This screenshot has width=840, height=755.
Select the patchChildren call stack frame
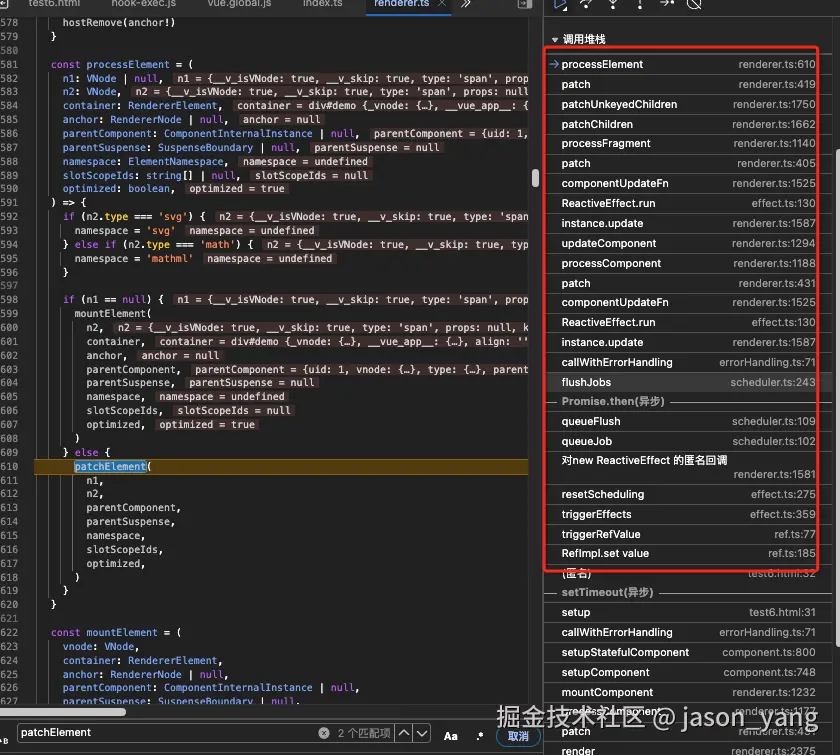click(x=688, y=124)
